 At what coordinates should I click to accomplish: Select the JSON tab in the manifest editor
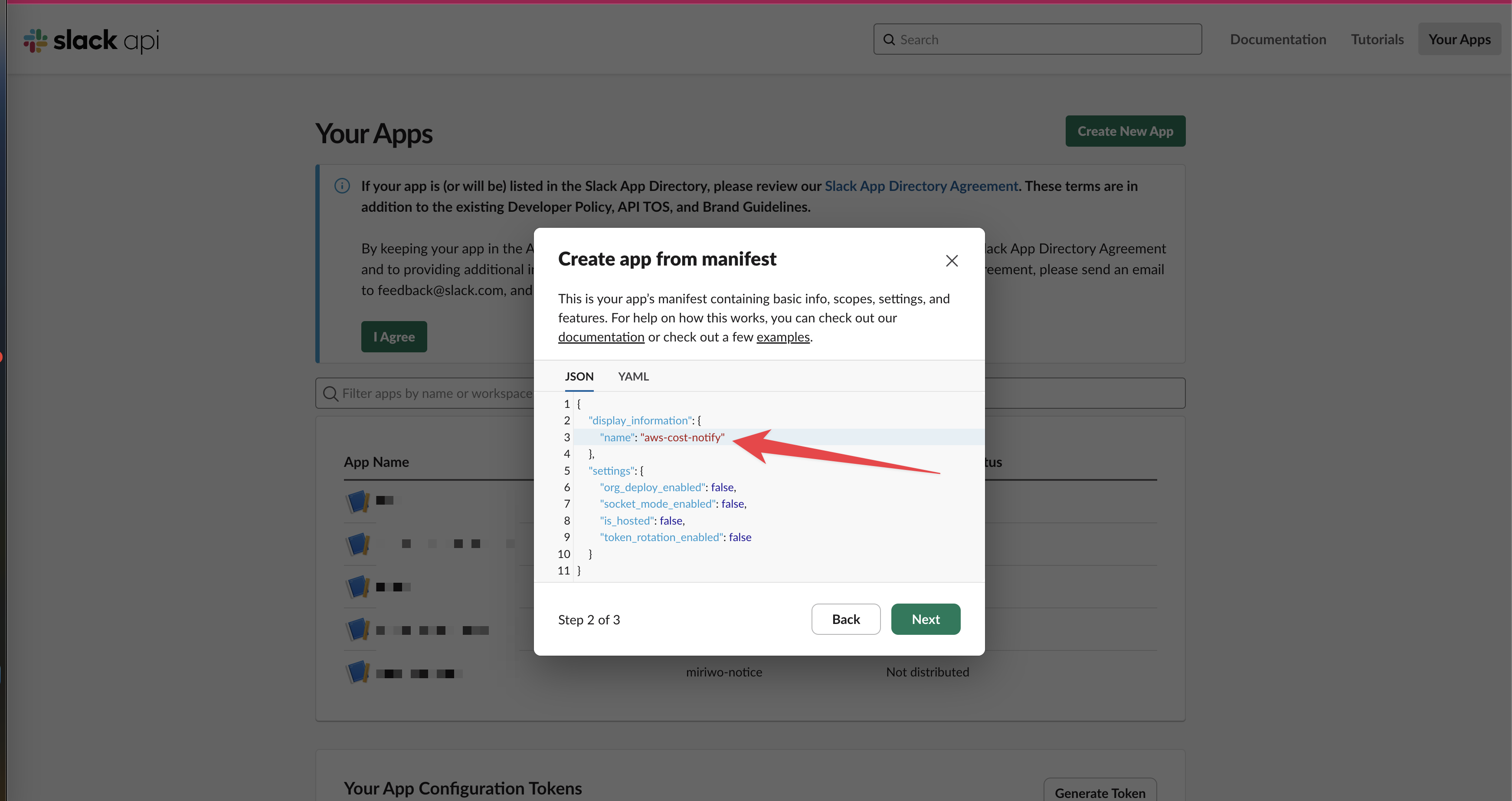click(579, 376)
